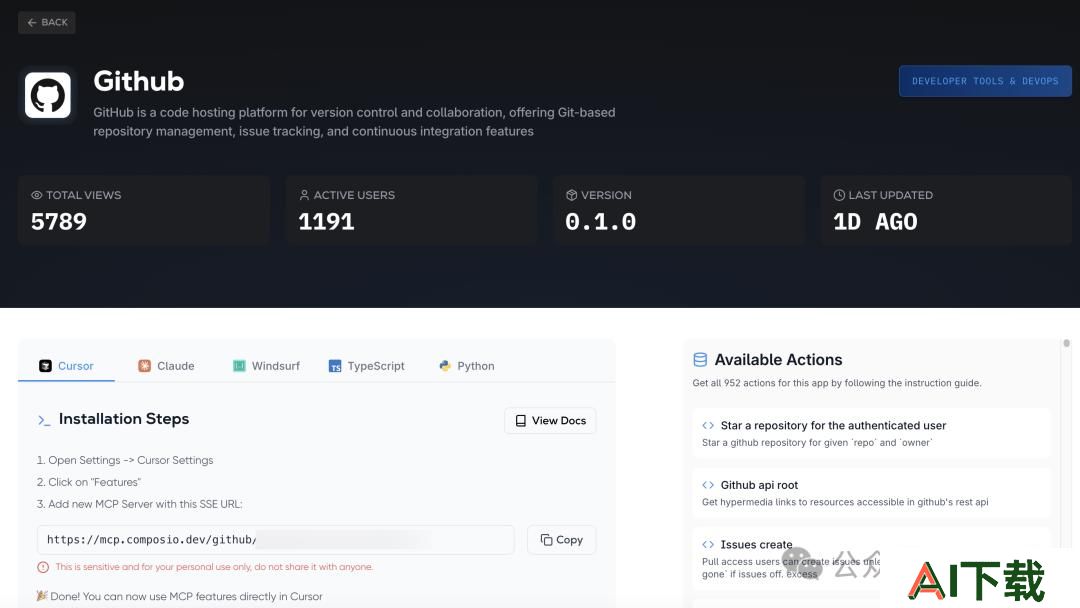Image resolution: width=1080 pixels, height=608 pixels.
Task: Switch to the TypeScript tab
Action: tap(366, 366)
